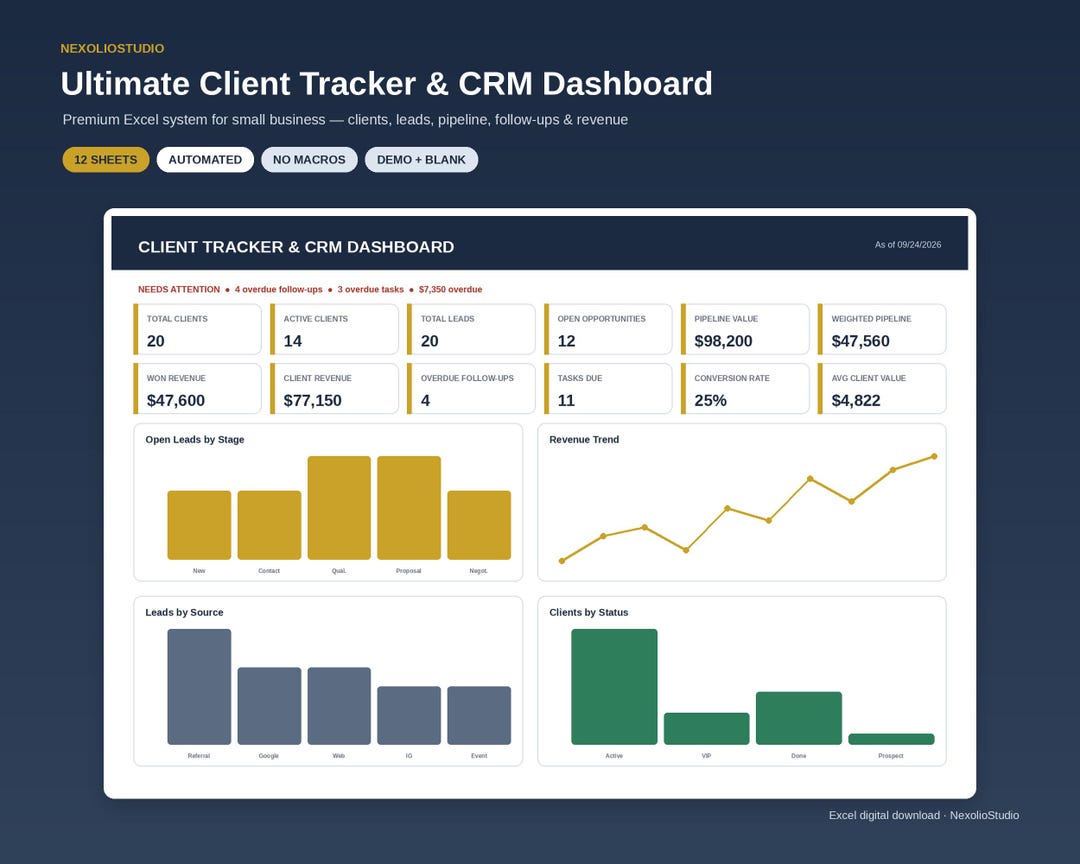Image resolution: width=1080 pixels, height=864 pixels.
Task: Select the Done clients status bar
Action: tap(799, 718)
